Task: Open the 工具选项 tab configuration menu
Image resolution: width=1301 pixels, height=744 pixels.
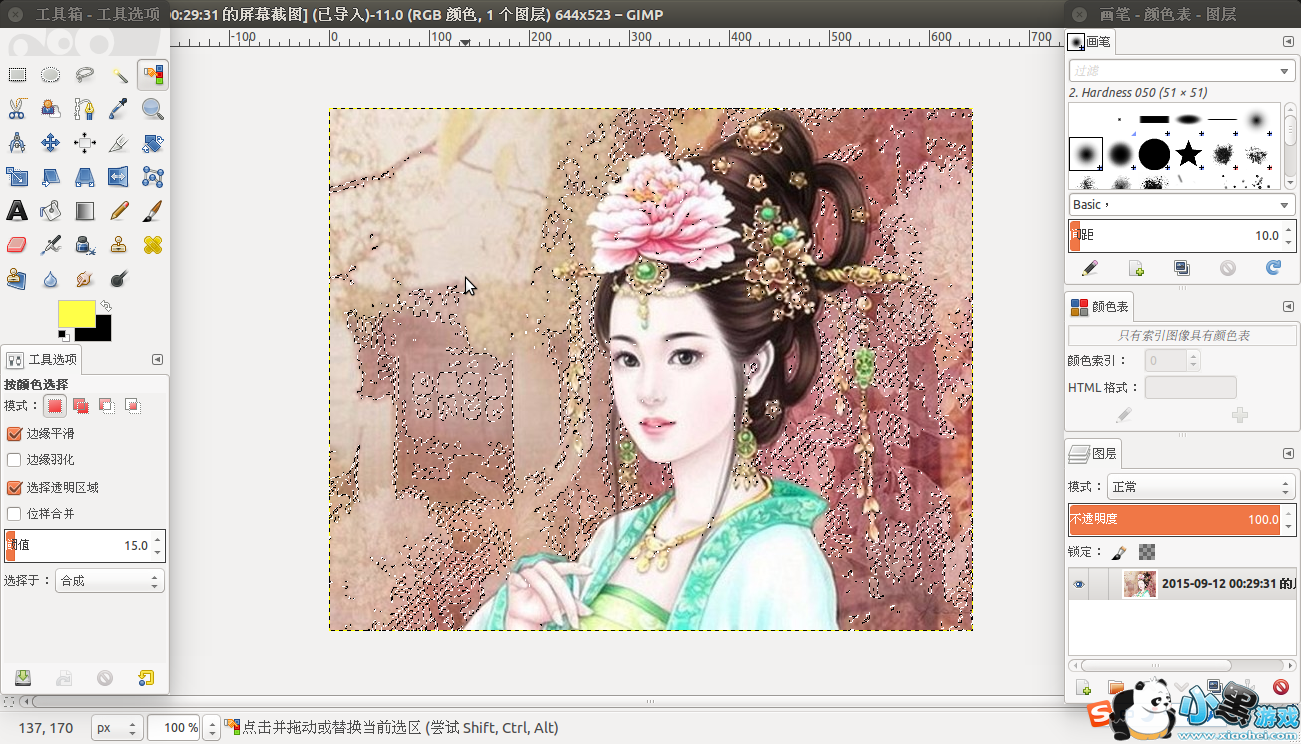Action: coord(157,360)
